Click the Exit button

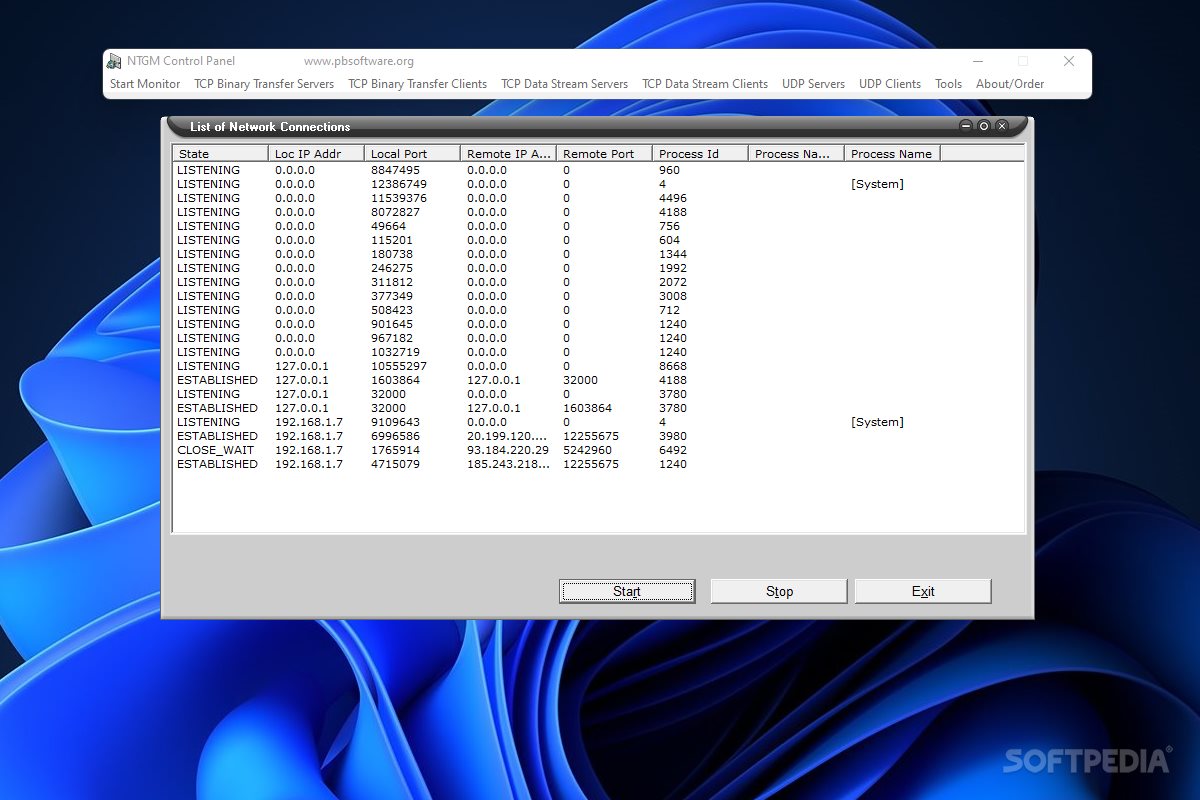click(x=923, y=591)
